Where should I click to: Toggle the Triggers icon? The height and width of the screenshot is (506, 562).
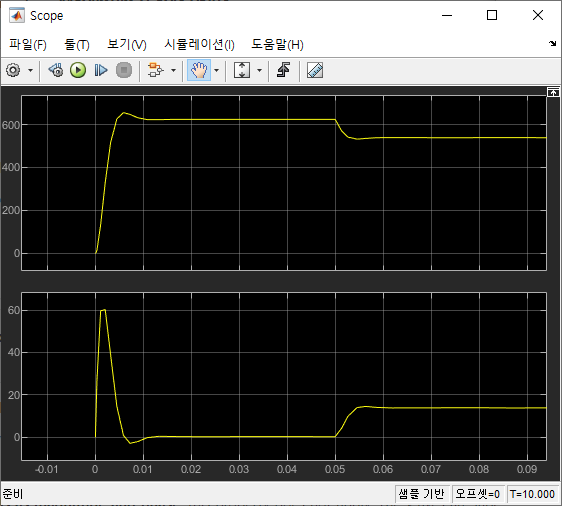(x=283, y=70)
